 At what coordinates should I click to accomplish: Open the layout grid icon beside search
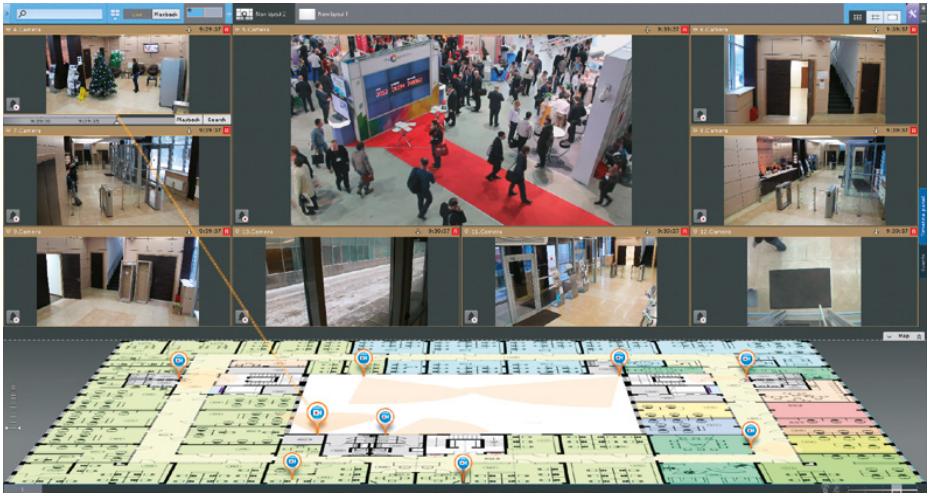point(115,14)
